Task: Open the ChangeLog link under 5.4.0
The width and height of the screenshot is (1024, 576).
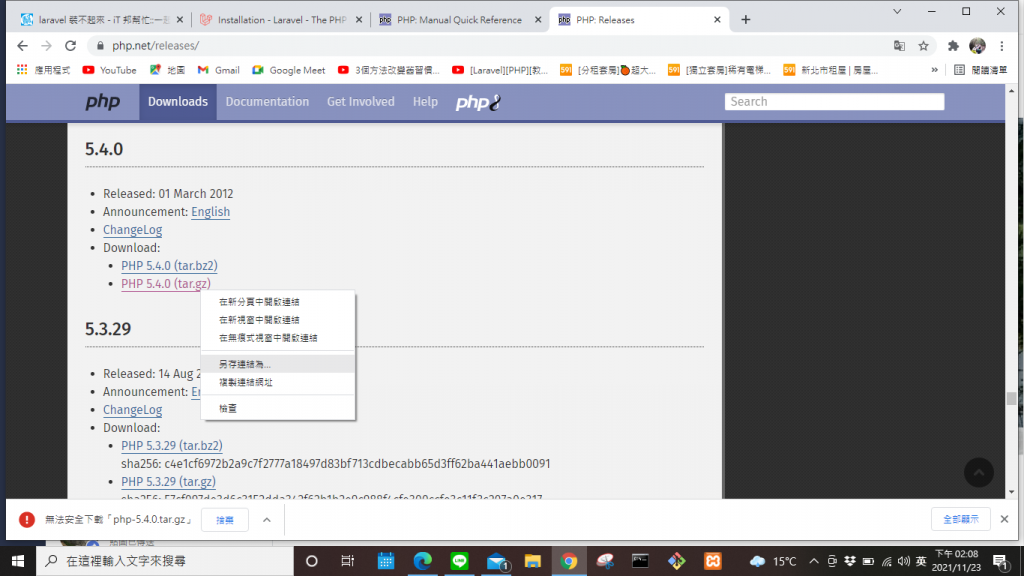Action: [133, 230]
